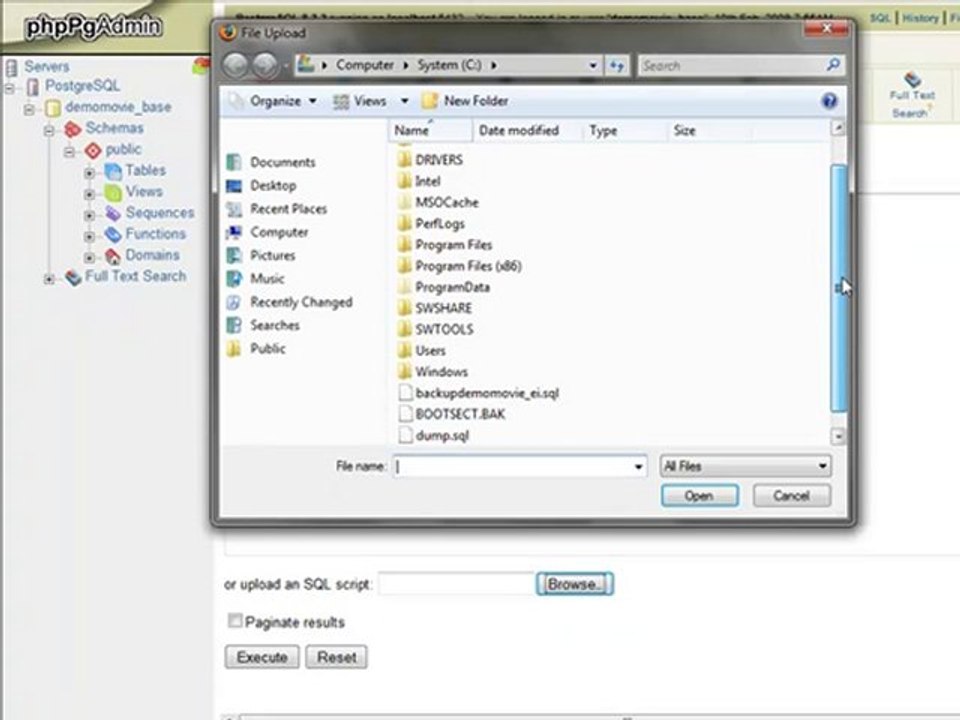Click the Reset button
This screenshot has height=720, width=960.
[337, 657]
